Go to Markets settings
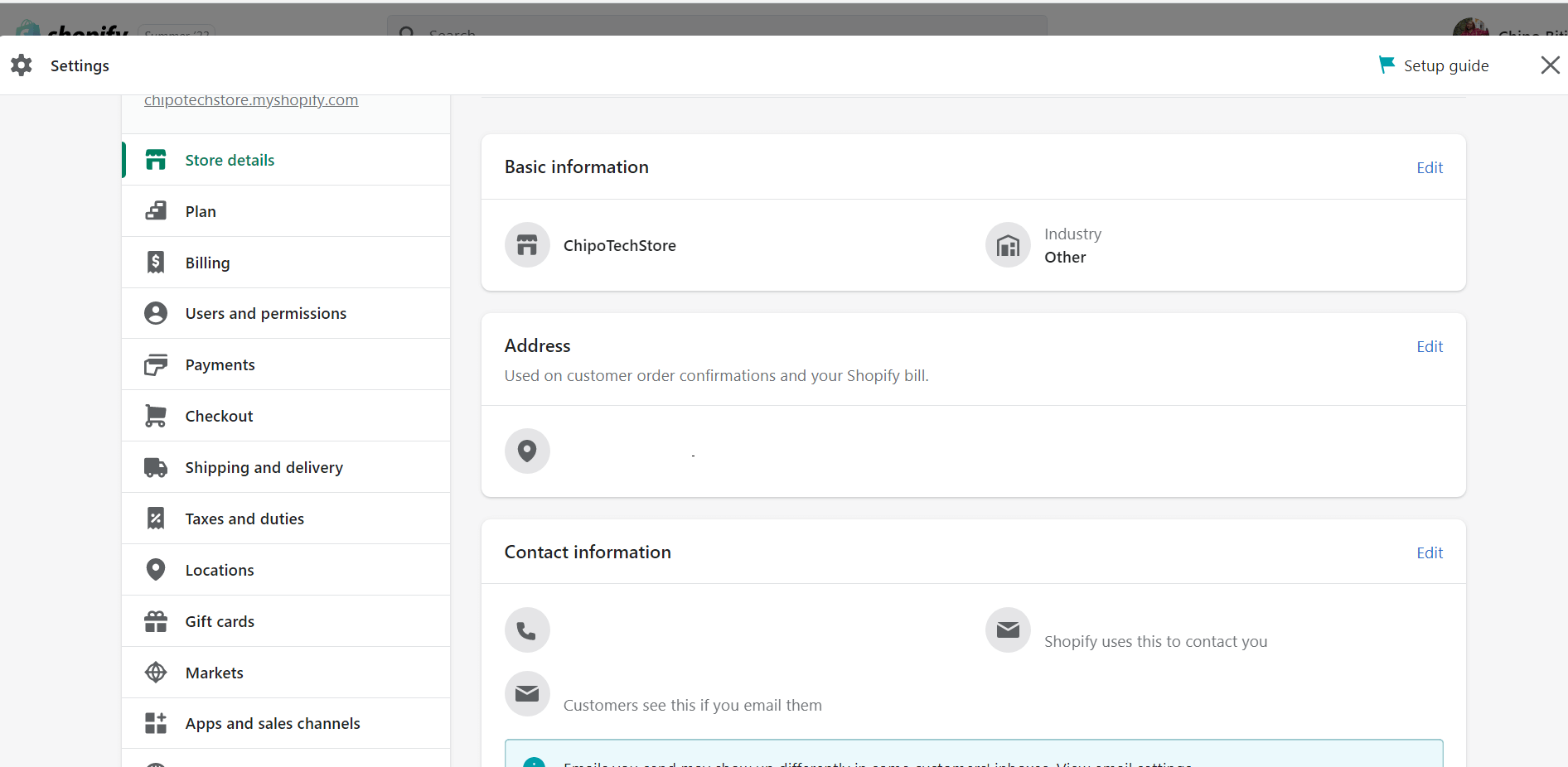Screen dimensions: 1568x767 [286, 673]
